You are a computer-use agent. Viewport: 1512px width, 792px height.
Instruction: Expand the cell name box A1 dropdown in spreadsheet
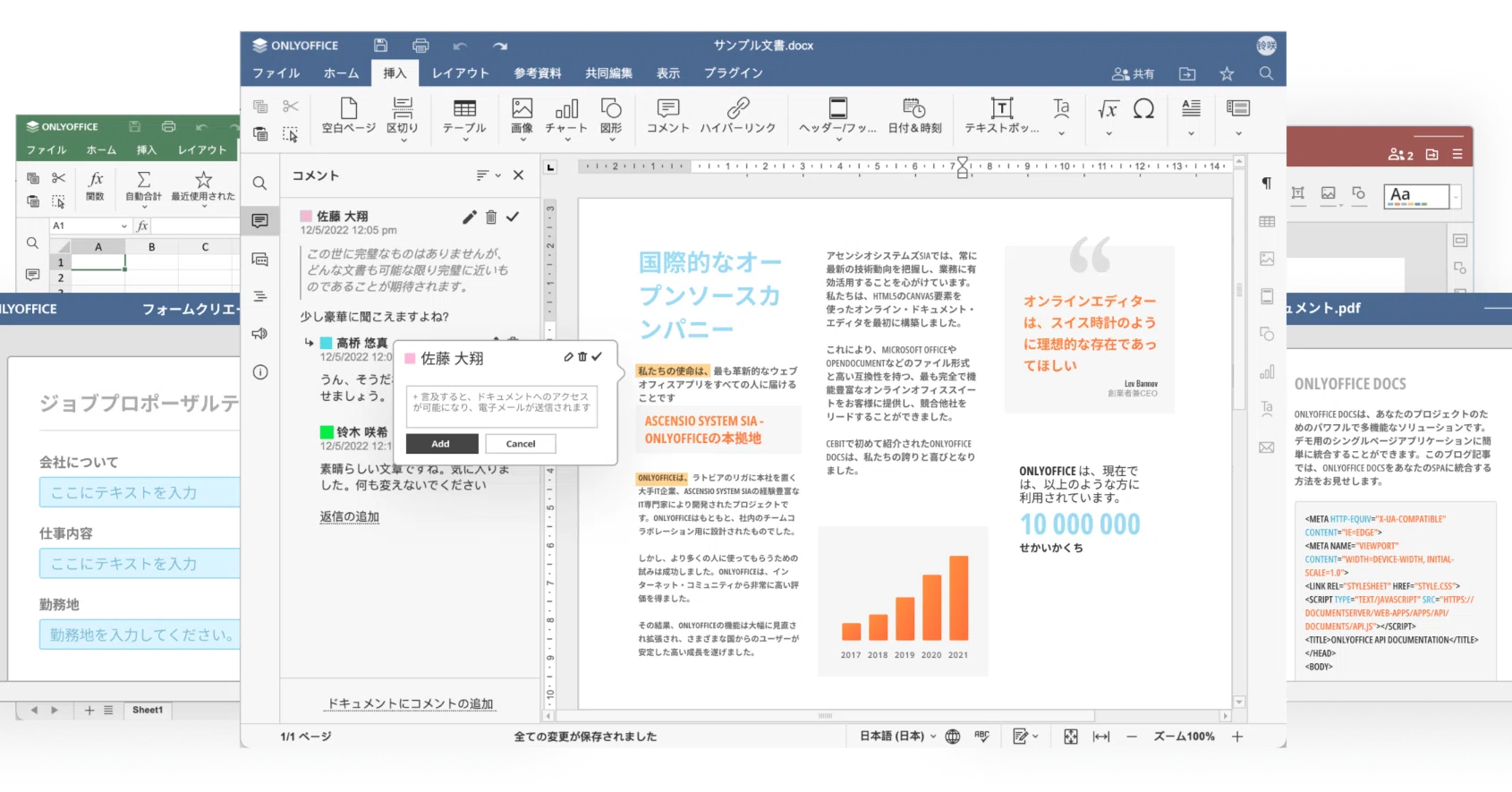click(123, 226)
